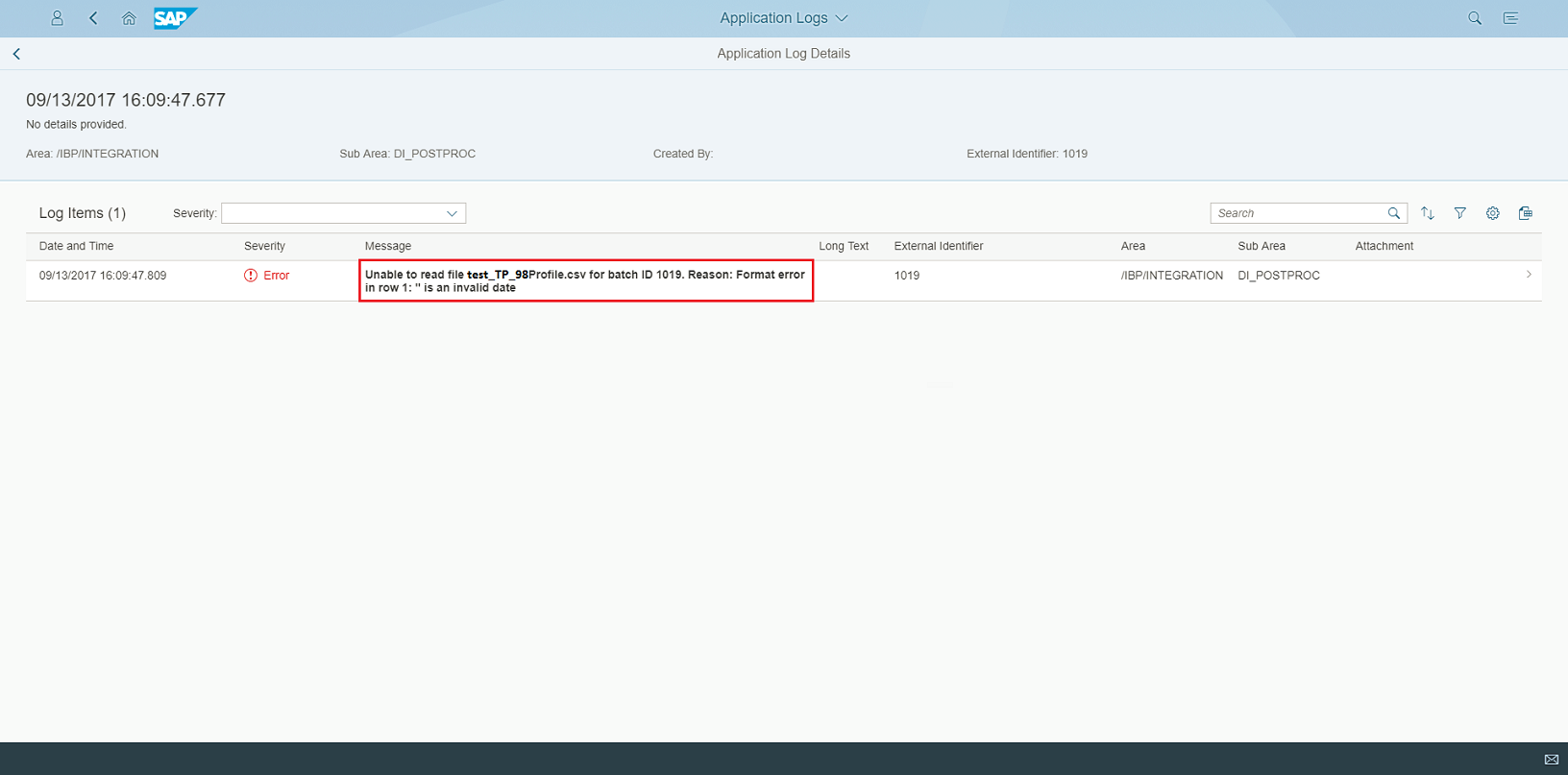The width and height of the screenshot is (1568, 775).
Task: Click the 'Unable to read file' message
Action: [x=585, y=280]
